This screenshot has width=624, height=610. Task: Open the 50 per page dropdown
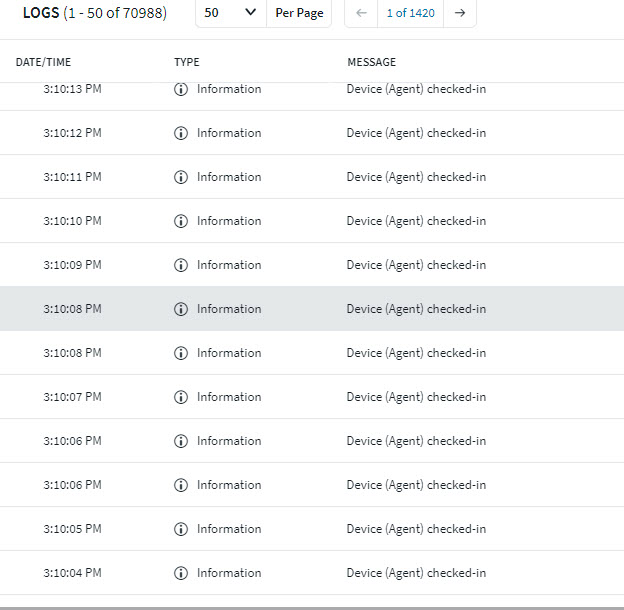click(x=230, y=13)
